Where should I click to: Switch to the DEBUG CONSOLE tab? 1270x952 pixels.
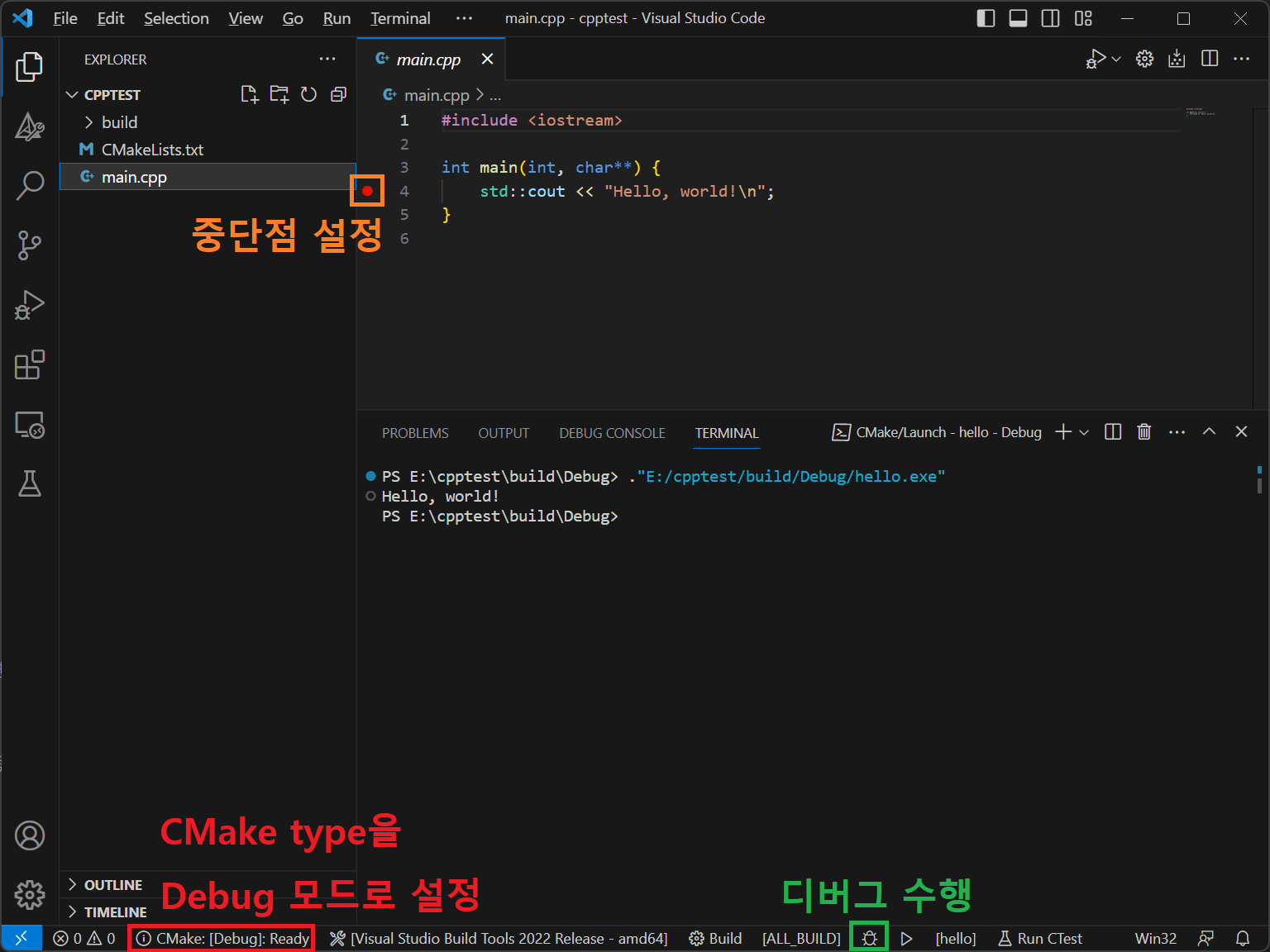[612, 433]
